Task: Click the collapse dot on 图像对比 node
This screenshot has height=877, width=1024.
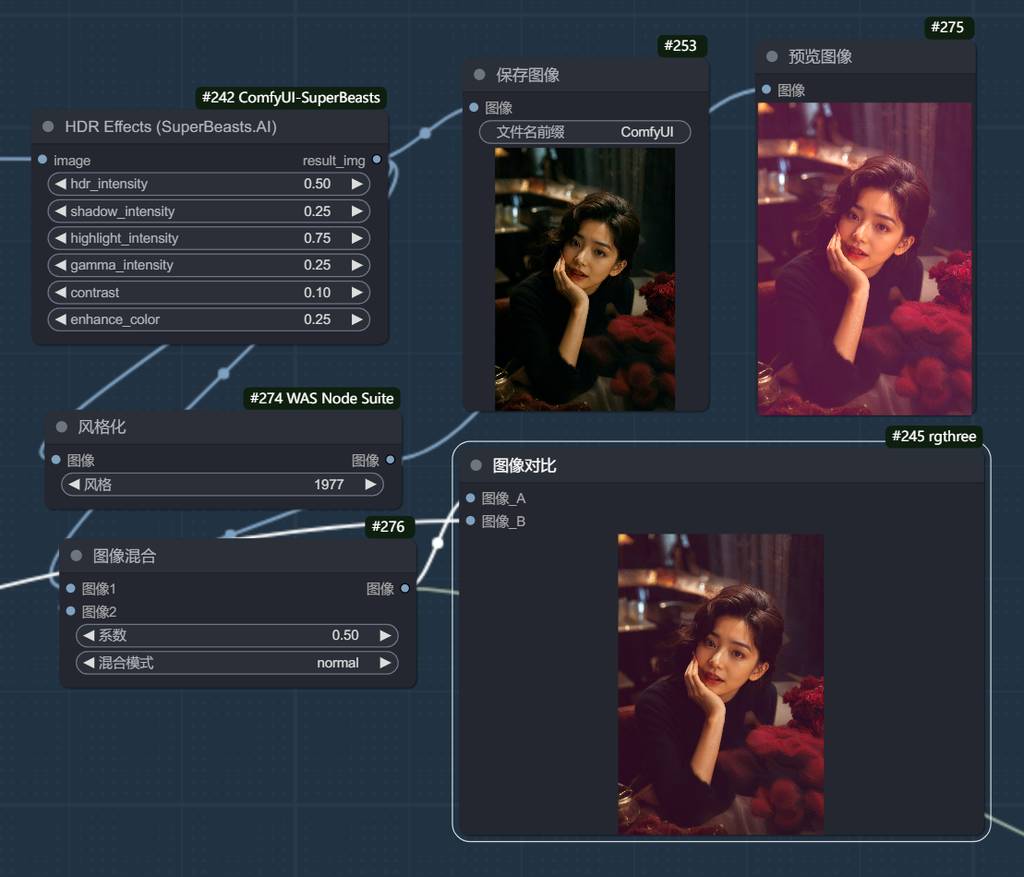Action: pos(476,466)
